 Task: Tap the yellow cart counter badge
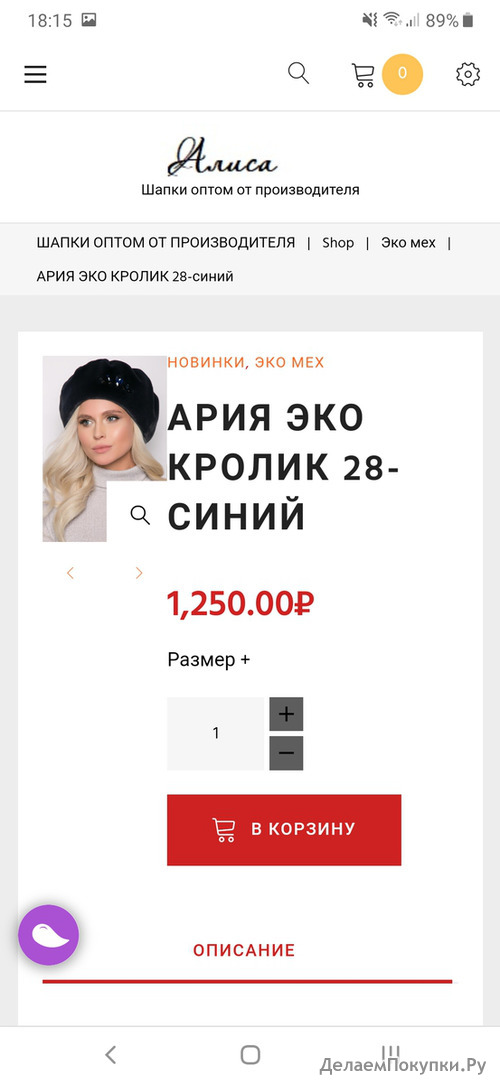pos(402,74)
